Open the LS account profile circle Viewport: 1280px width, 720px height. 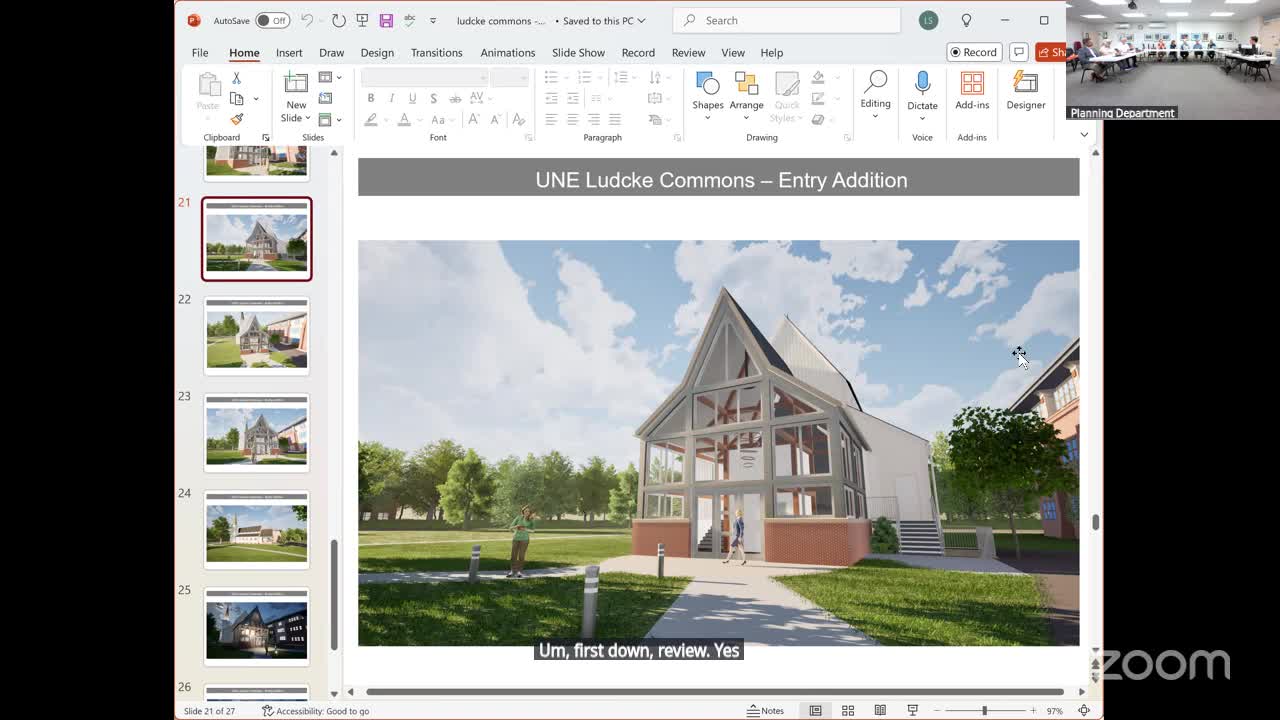928,20
